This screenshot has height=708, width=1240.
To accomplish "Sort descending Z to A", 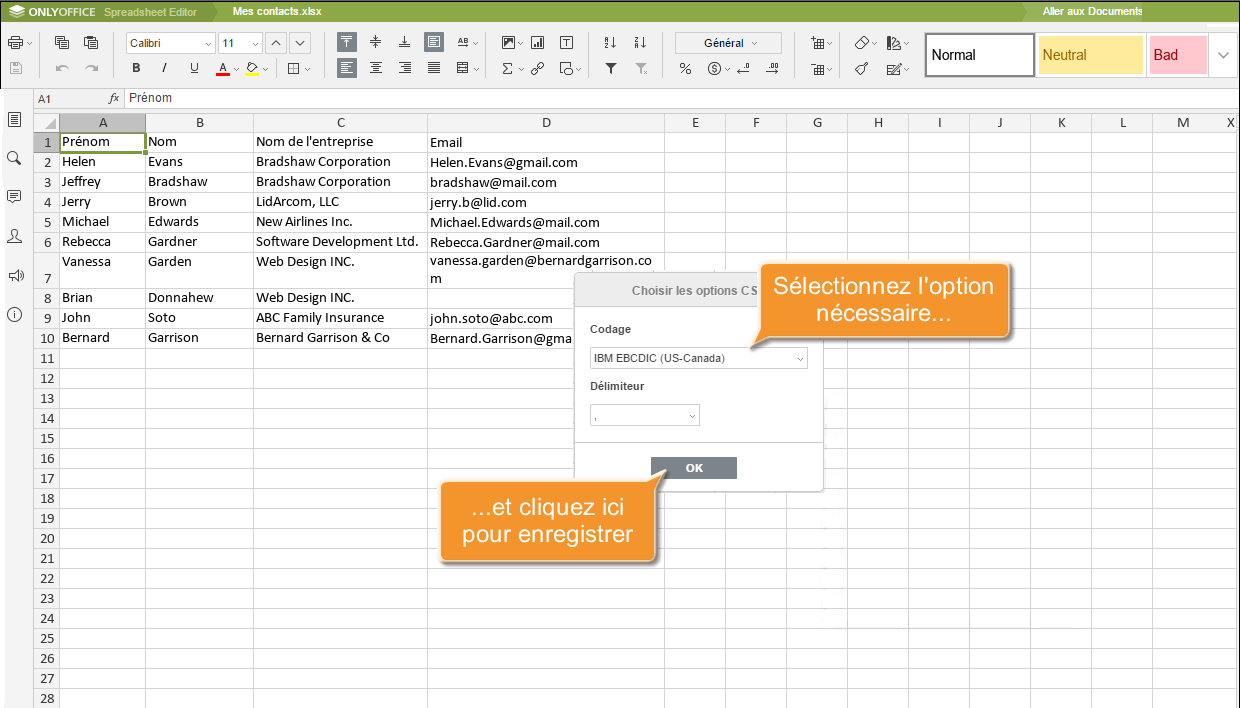I will pos(640,42).
